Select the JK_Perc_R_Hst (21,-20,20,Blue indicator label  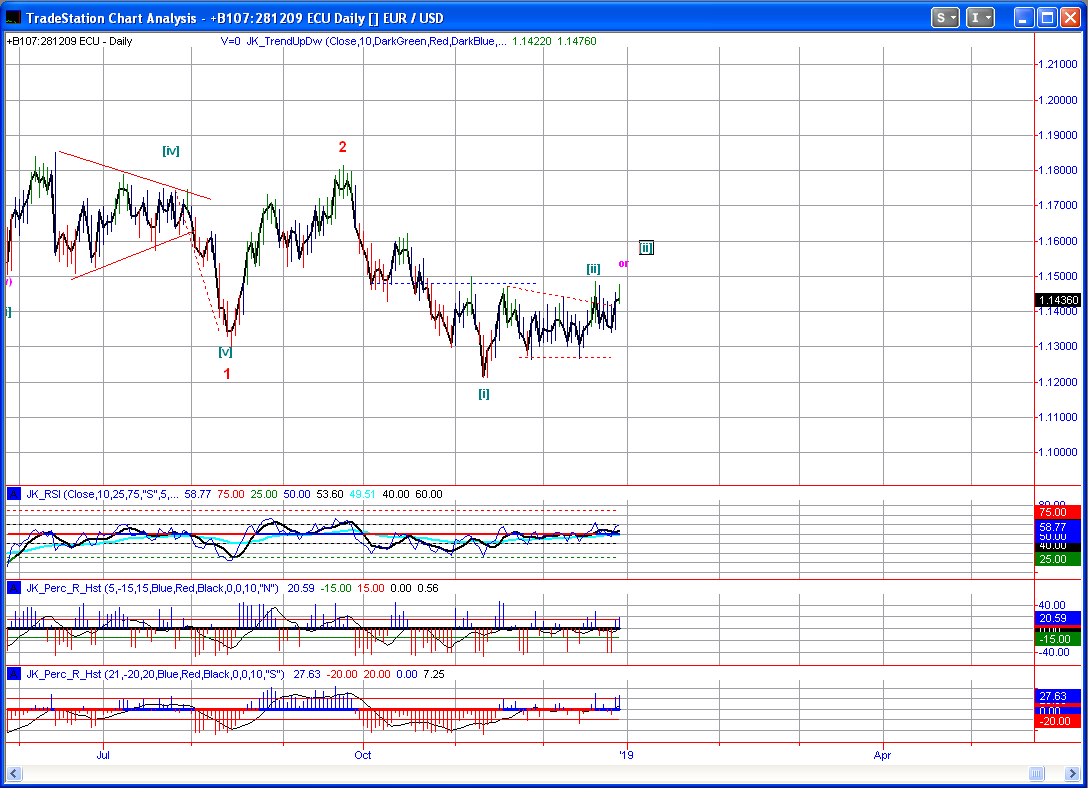click(x=155, y=674)
